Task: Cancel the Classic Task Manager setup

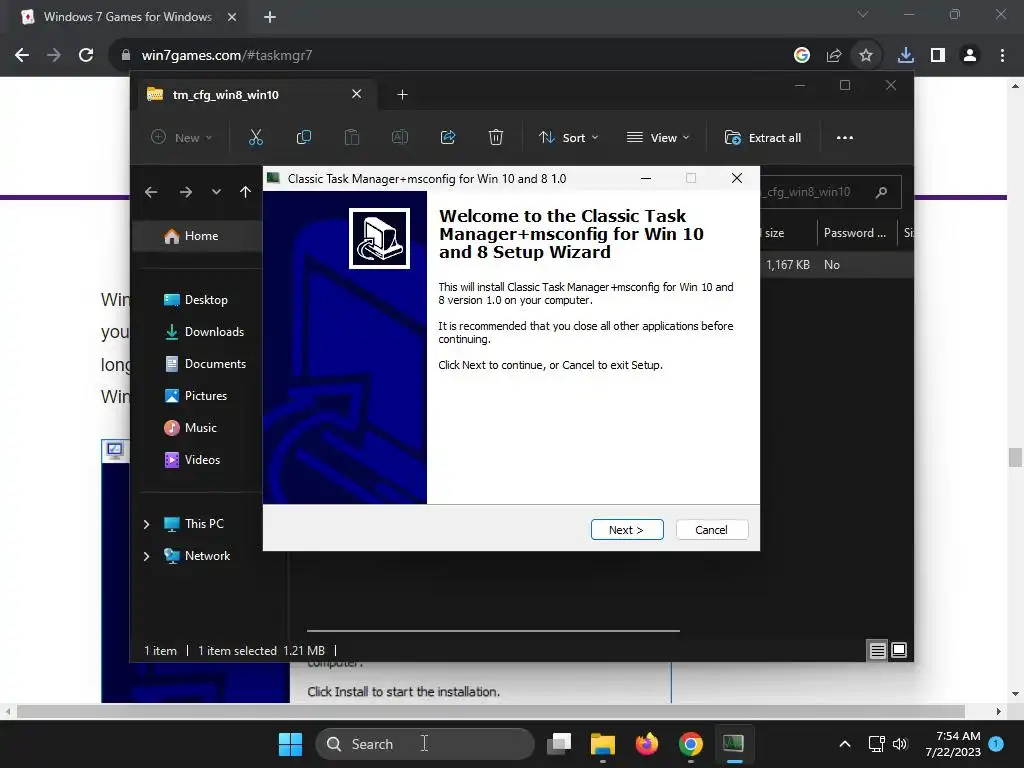Action: tap(711, 530)
